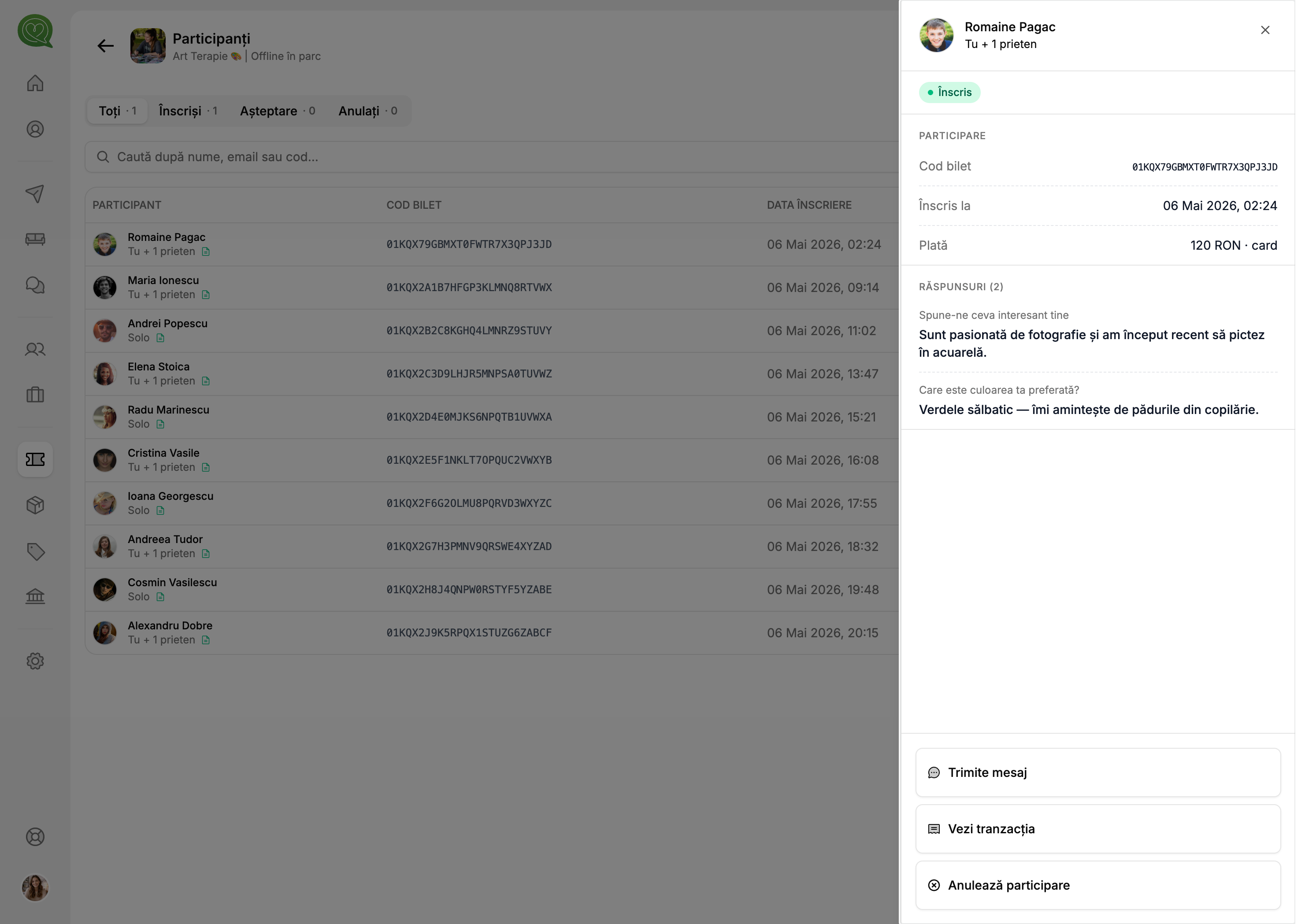Screen dimensions: 1305x924
Task: Focus the participant search field
Action: click(492, 157)
